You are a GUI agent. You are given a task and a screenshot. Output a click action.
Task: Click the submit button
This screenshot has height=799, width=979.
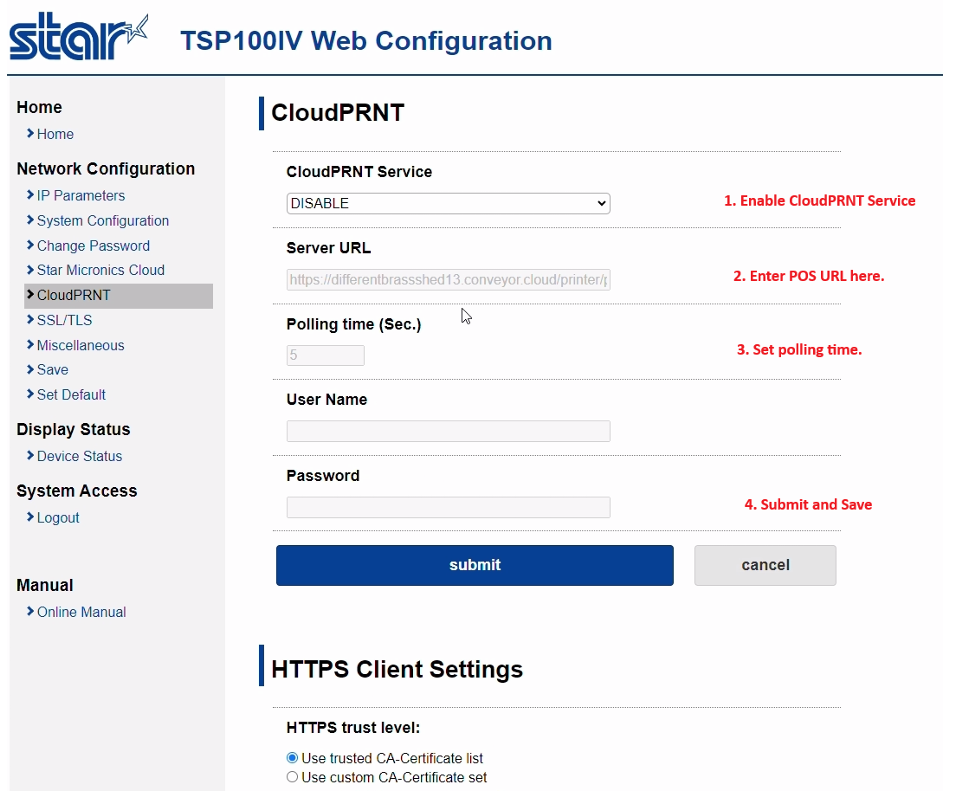click(x=475, y=566)
